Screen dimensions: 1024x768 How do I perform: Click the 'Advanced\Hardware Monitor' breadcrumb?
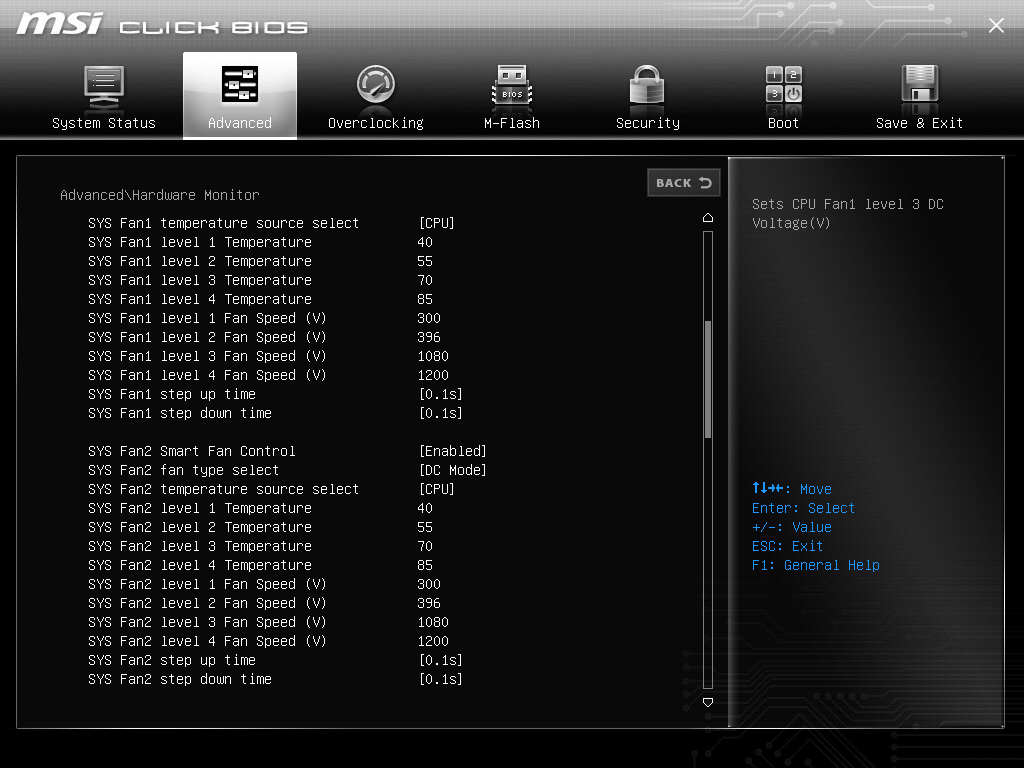point(159,195)
